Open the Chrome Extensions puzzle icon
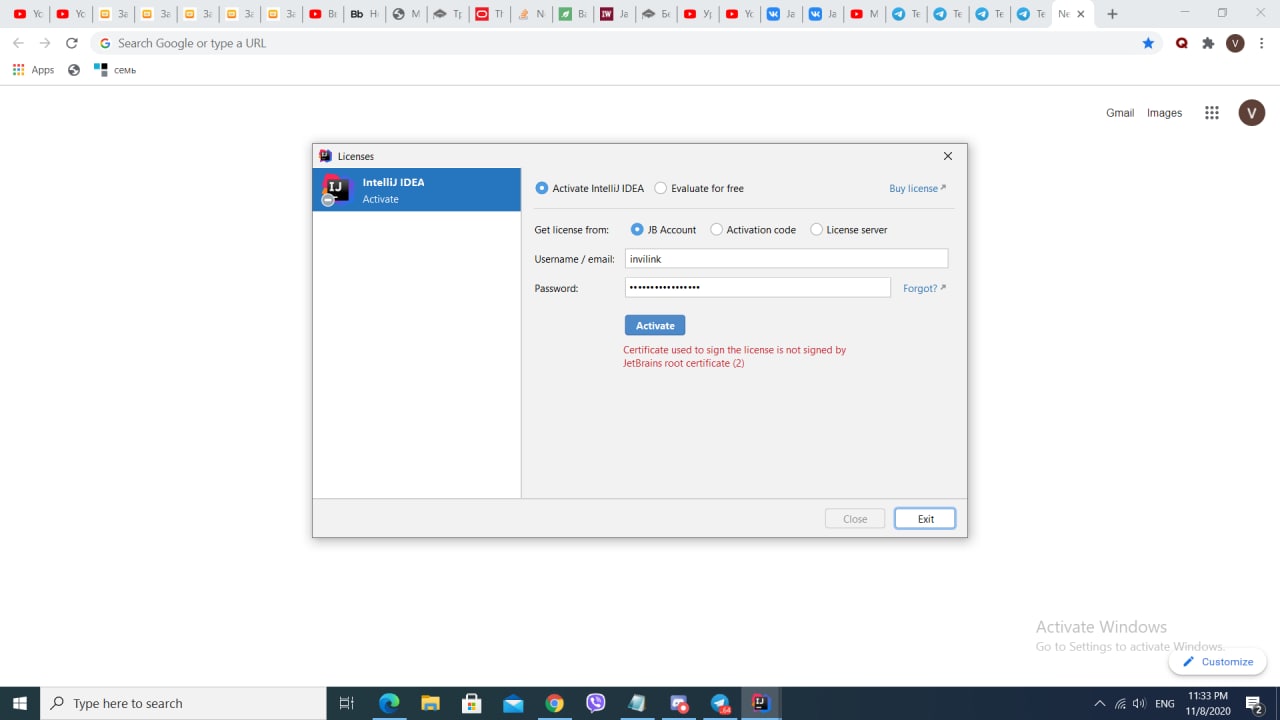1280x720 pixels. (x=1208, y=43)
